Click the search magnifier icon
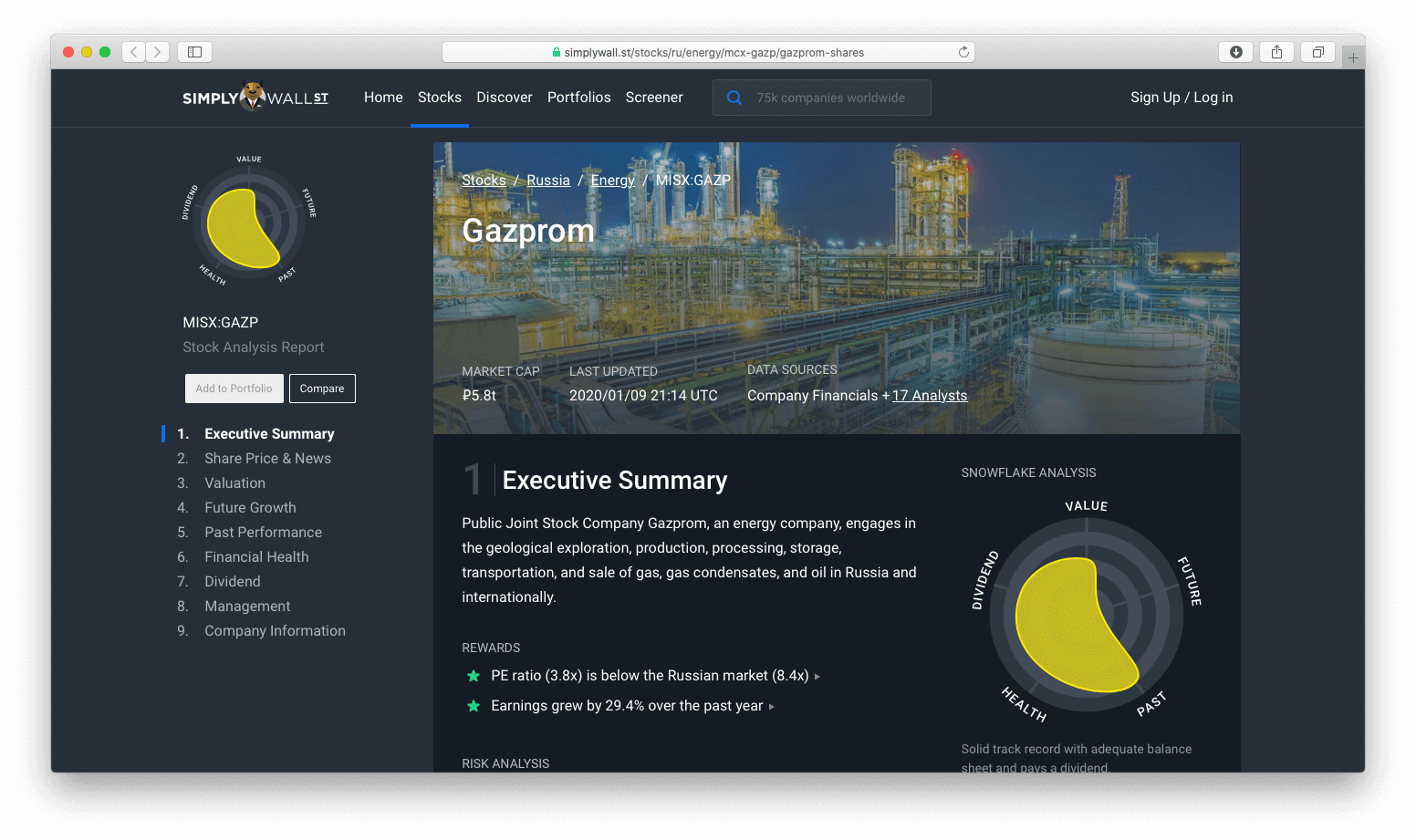The height and width of the screenshot is (840, 1416). click(734, 98)
